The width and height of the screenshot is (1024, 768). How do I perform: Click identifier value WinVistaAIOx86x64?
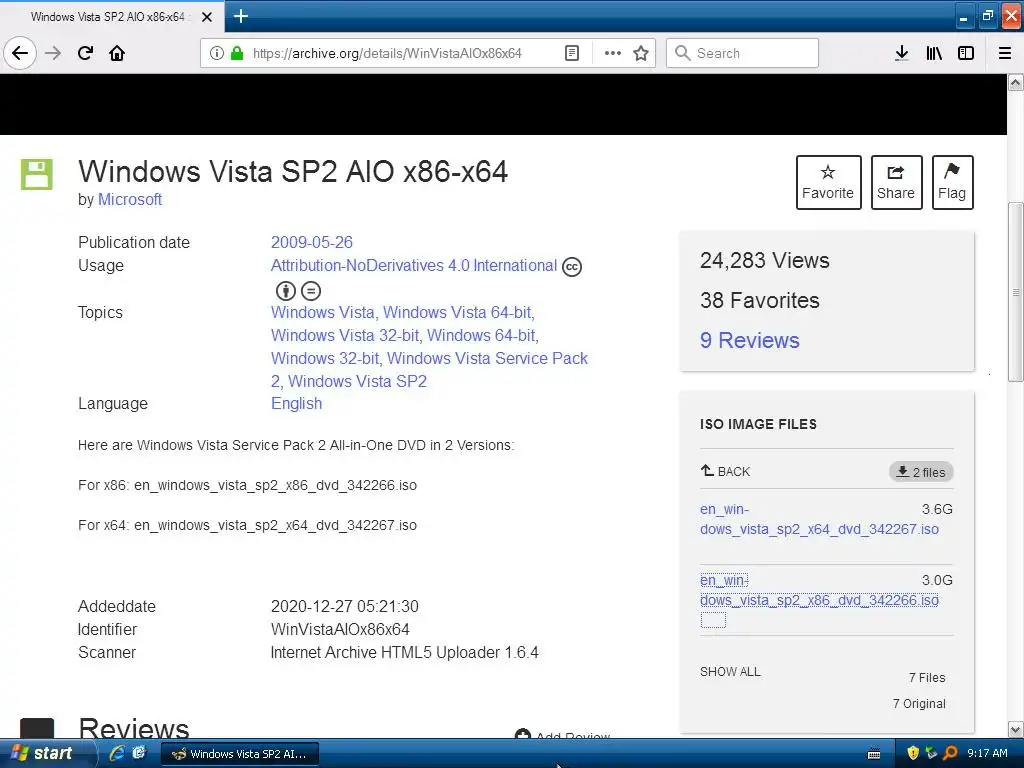click(x=340, y=630)
